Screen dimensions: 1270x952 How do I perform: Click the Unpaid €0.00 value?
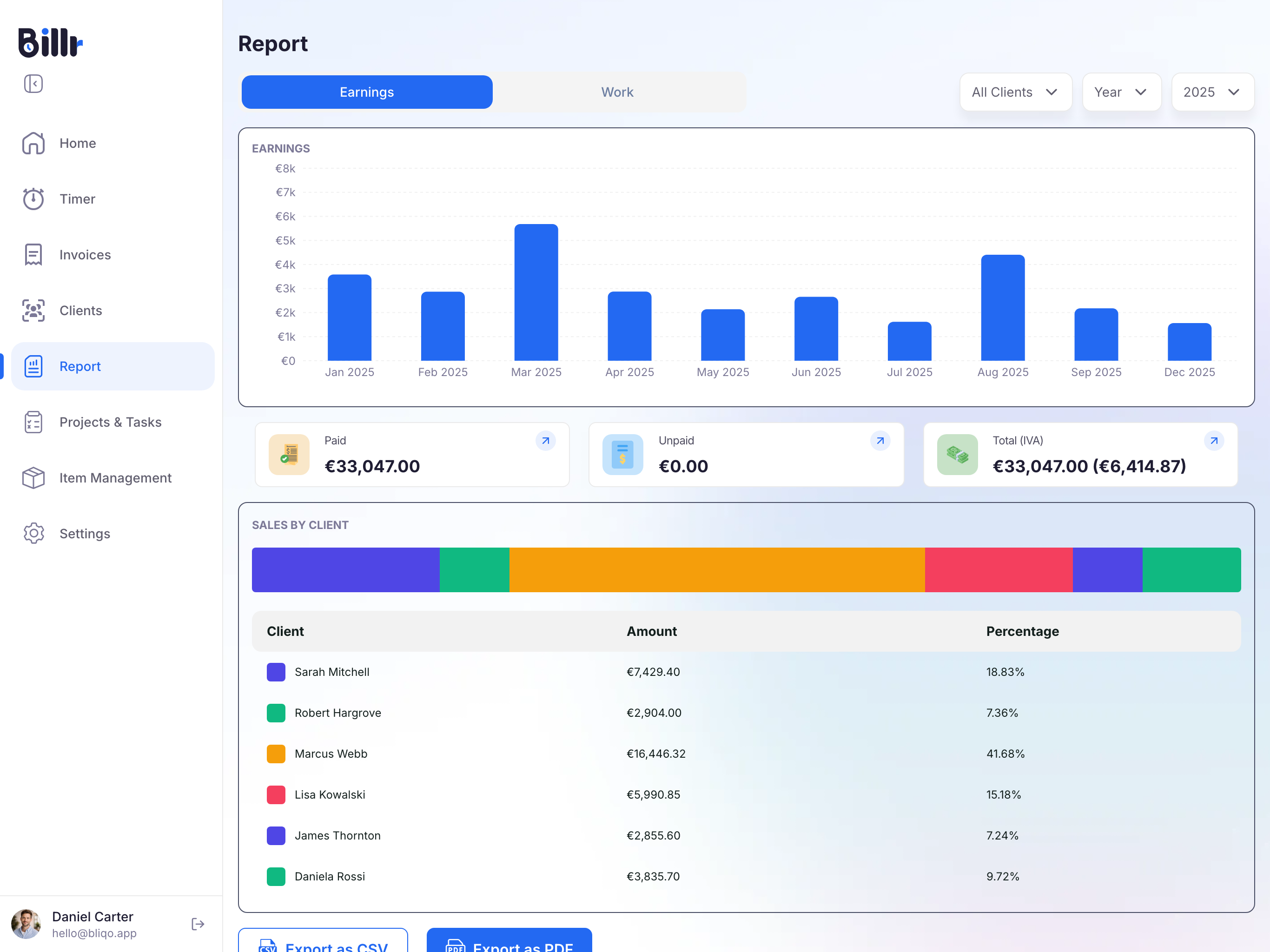[683, 466]
